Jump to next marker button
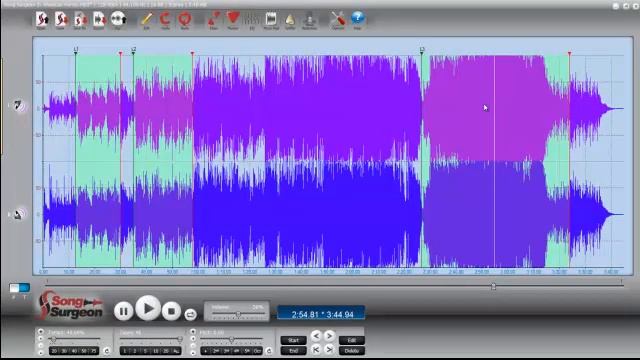This screenshot has width=640, height=360. tap(329, 349)
